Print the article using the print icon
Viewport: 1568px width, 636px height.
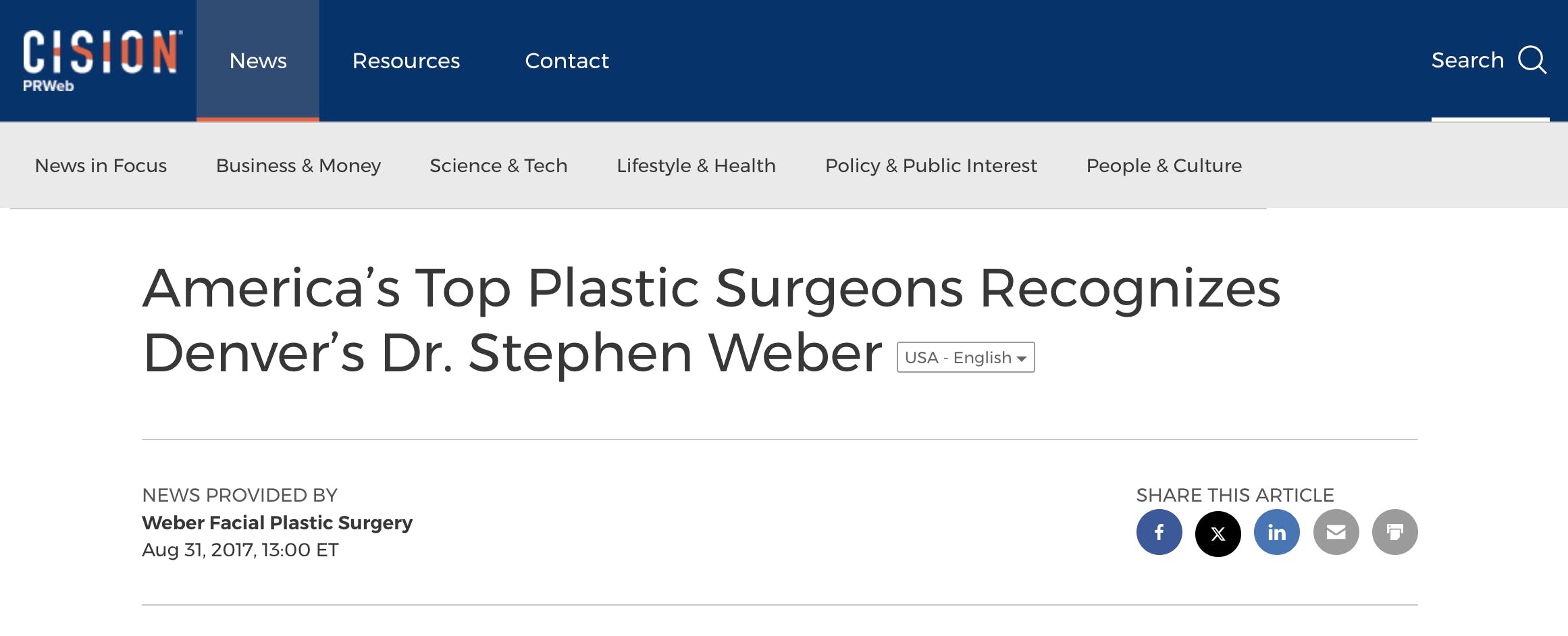coord(1395,532)
